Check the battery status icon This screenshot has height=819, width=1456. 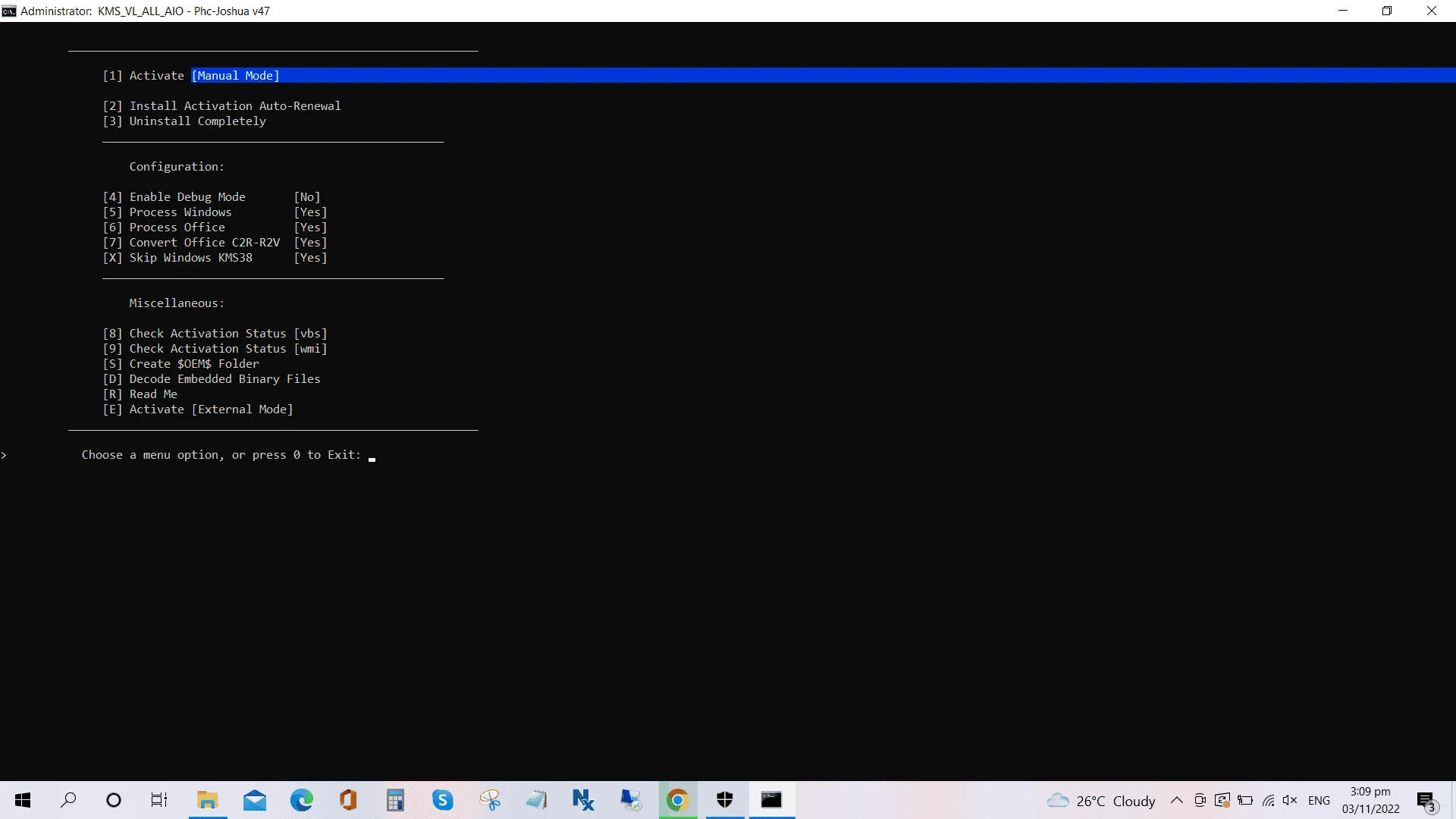pyautogui.click(x=1245, y=801)
